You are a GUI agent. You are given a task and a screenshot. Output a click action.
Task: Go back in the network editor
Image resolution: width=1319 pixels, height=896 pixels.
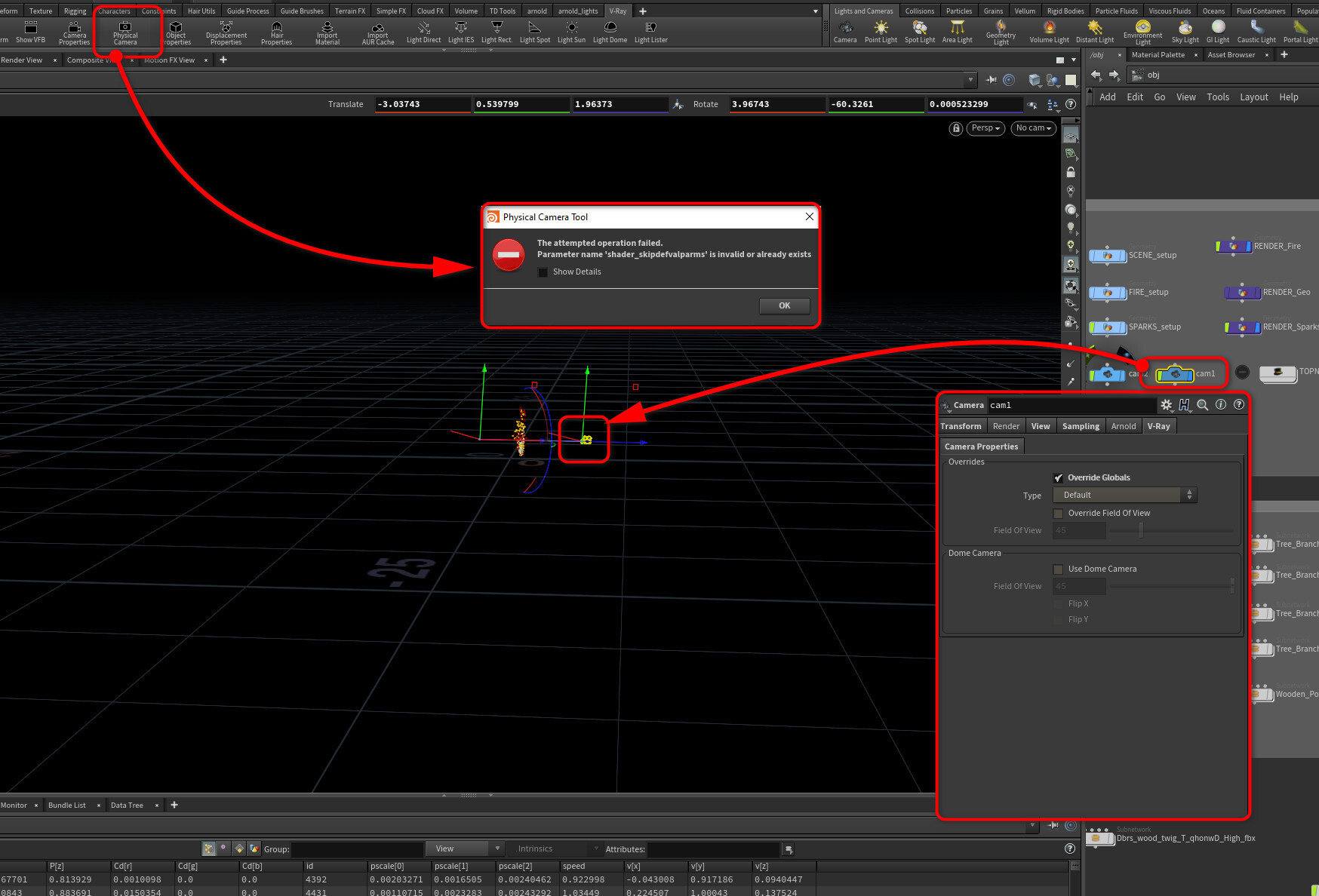pos(1096,75)
